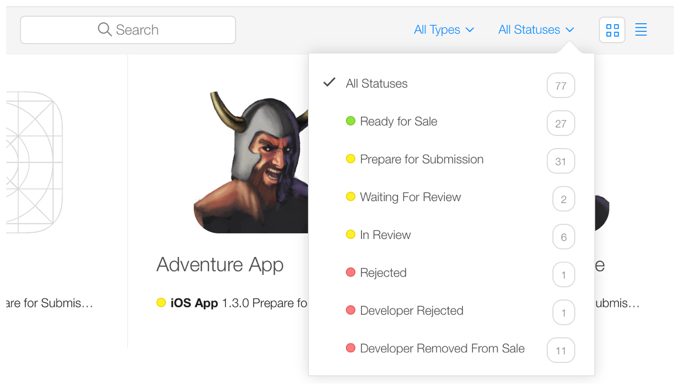The height and width of the screenshot is (390, 680).
Task: Switch to list view layout
Action: [x=641, y=29]
